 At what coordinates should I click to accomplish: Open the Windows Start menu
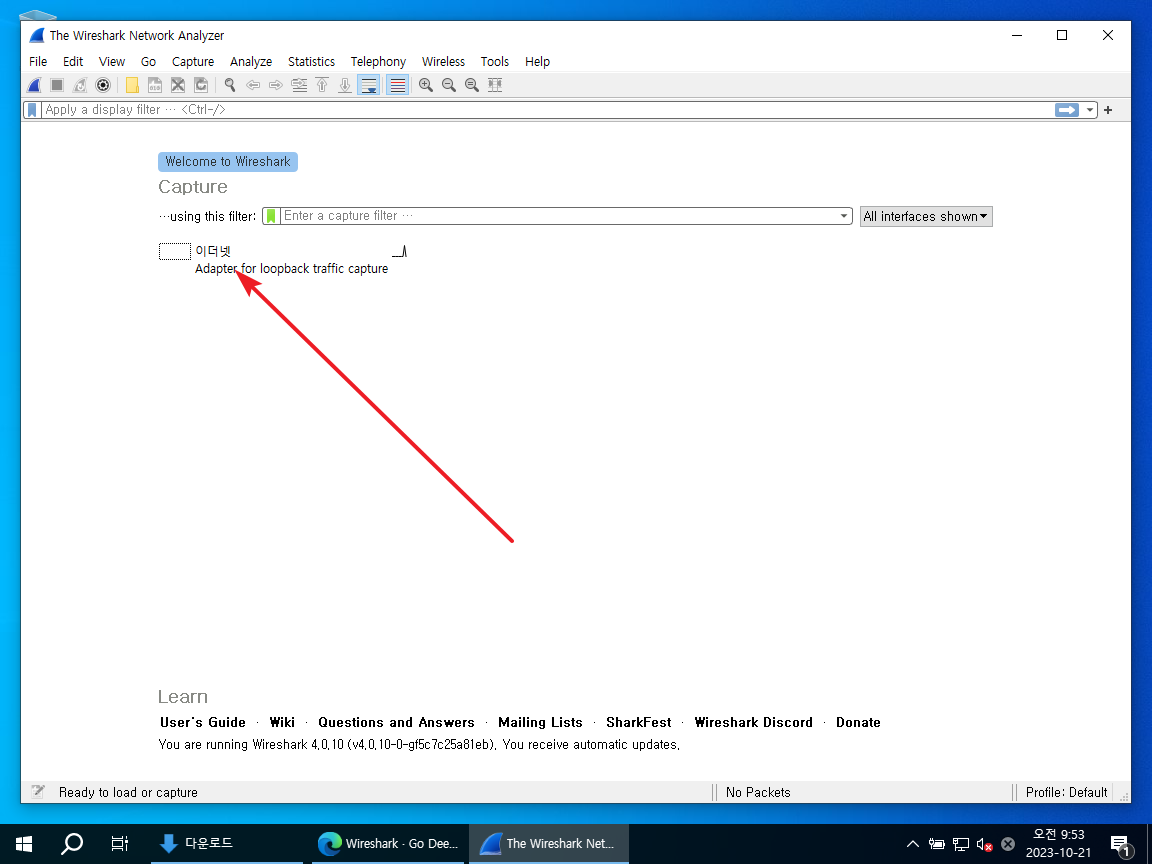24,843
